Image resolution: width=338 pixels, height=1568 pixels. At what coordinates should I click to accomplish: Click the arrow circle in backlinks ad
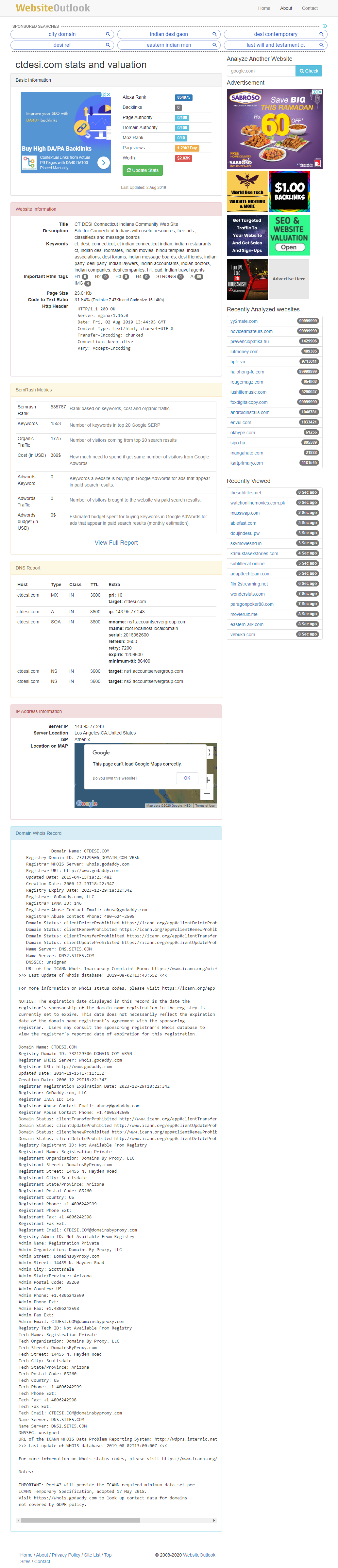click(104, 162)
